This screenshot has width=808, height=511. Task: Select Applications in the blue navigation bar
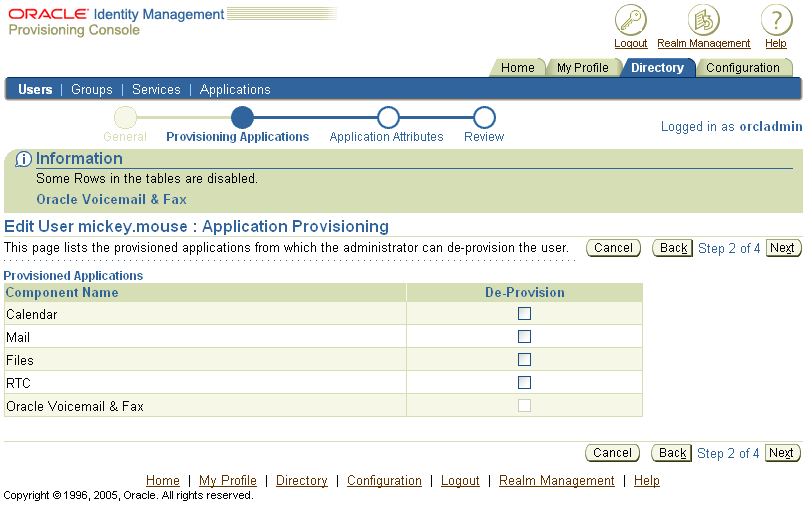[235, 90]
